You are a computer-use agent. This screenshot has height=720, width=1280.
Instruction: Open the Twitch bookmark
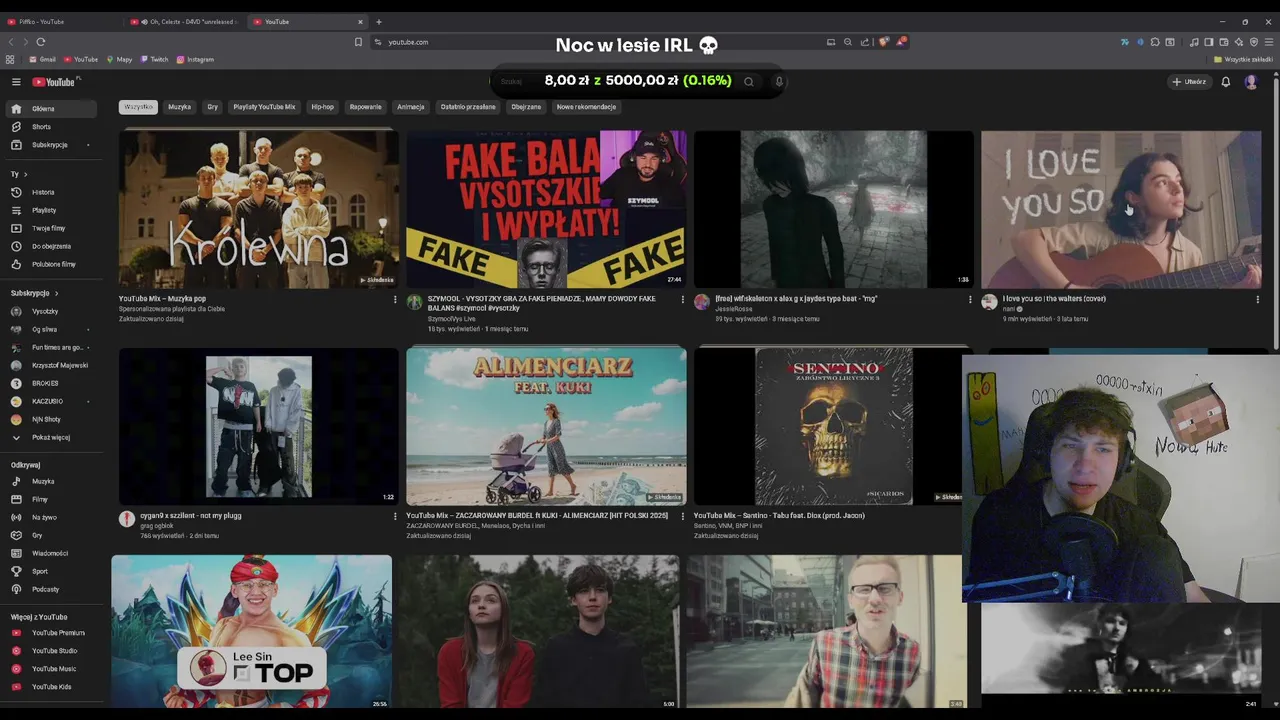pos(155,59)
